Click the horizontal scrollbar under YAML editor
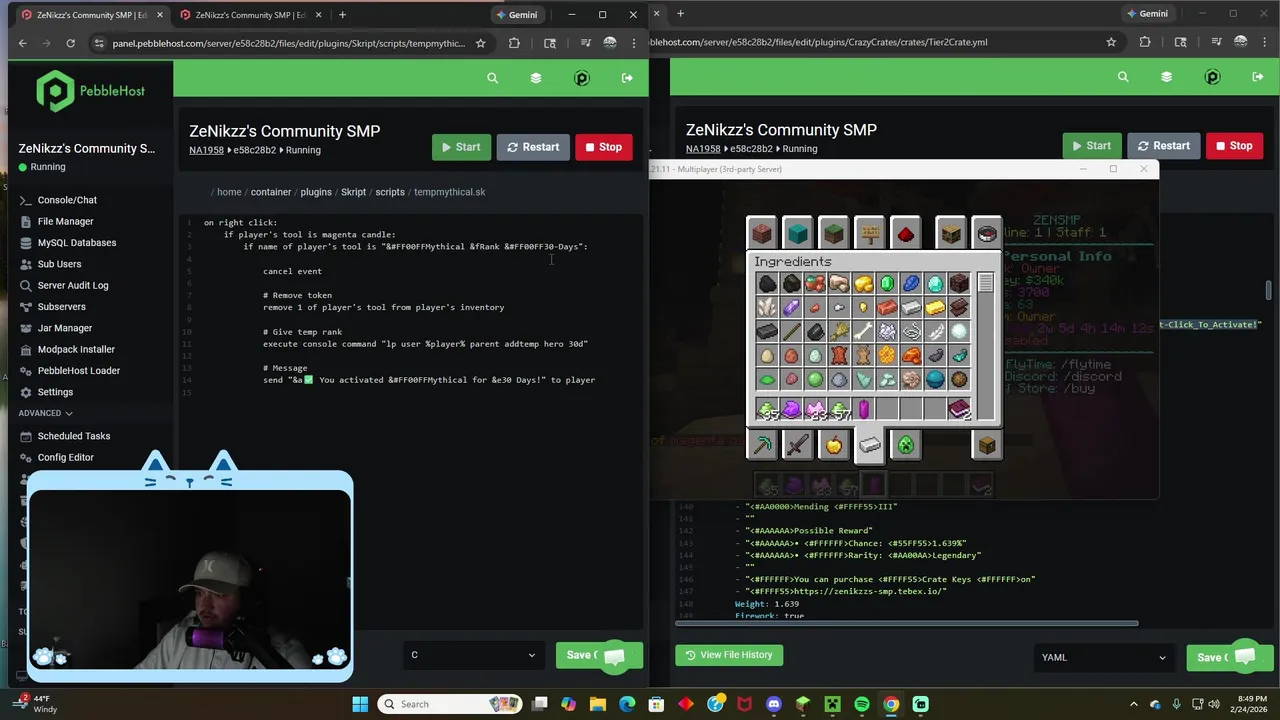 click(907, 623)
